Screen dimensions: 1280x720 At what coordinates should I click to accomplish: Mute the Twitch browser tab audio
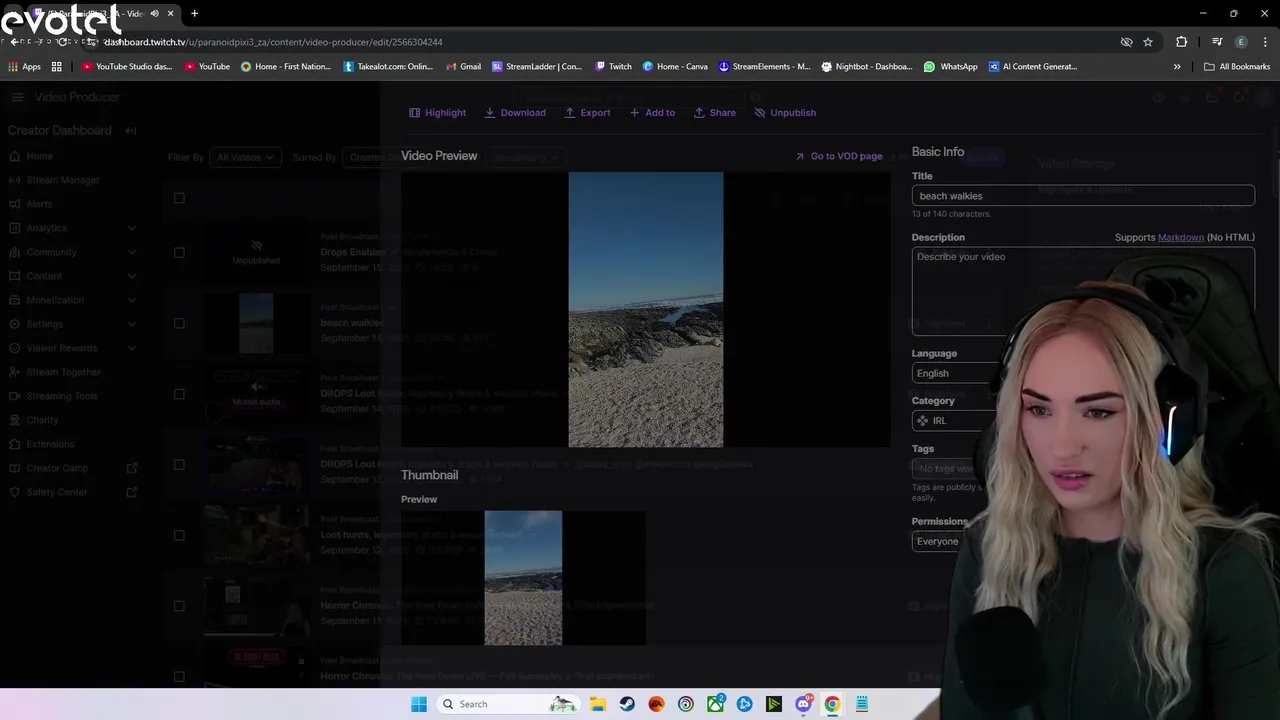pos(154,14)
